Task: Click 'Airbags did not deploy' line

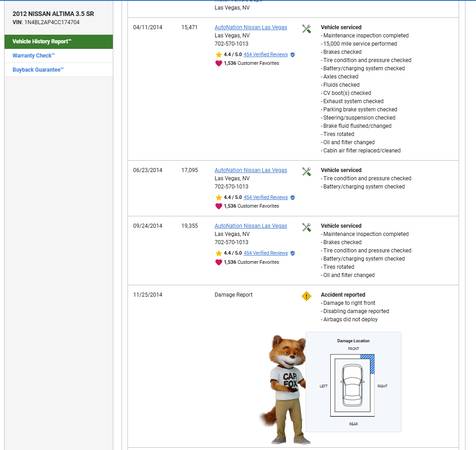Action: click(x=349, y=319)
